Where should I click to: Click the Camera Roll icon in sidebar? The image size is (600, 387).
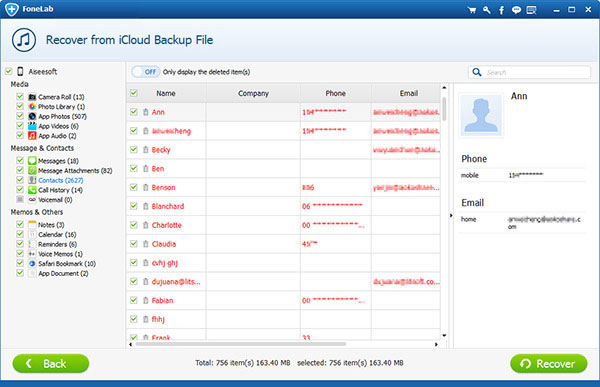[x=32, y=97]
